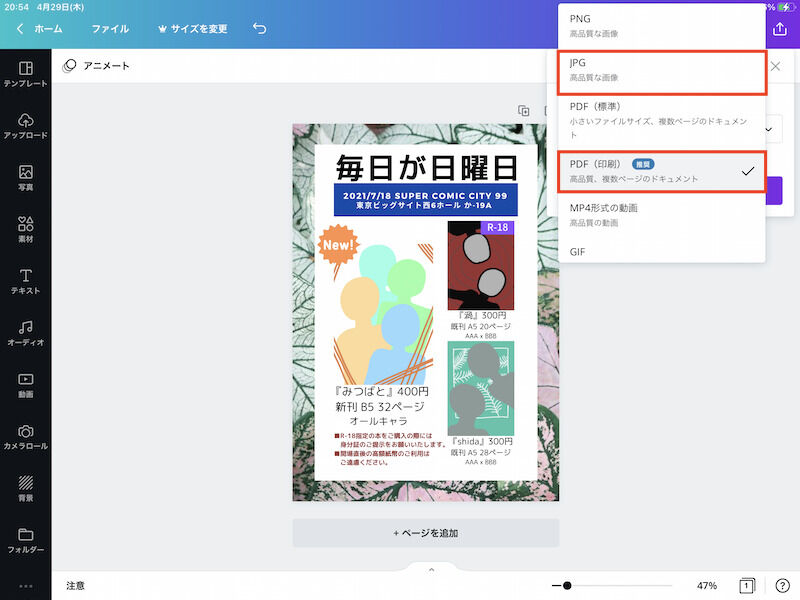
Task: Select the 既刊 A5 20ページ text
Action: click(x=481, y=326)
